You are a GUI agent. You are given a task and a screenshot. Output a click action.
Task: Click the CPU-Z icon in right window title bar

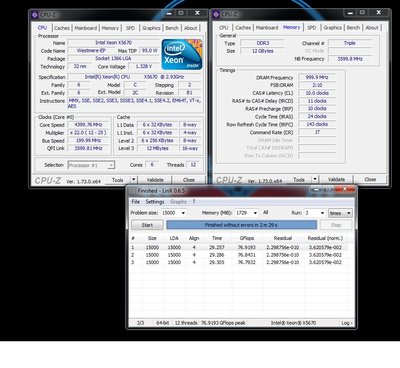[216, 14]
